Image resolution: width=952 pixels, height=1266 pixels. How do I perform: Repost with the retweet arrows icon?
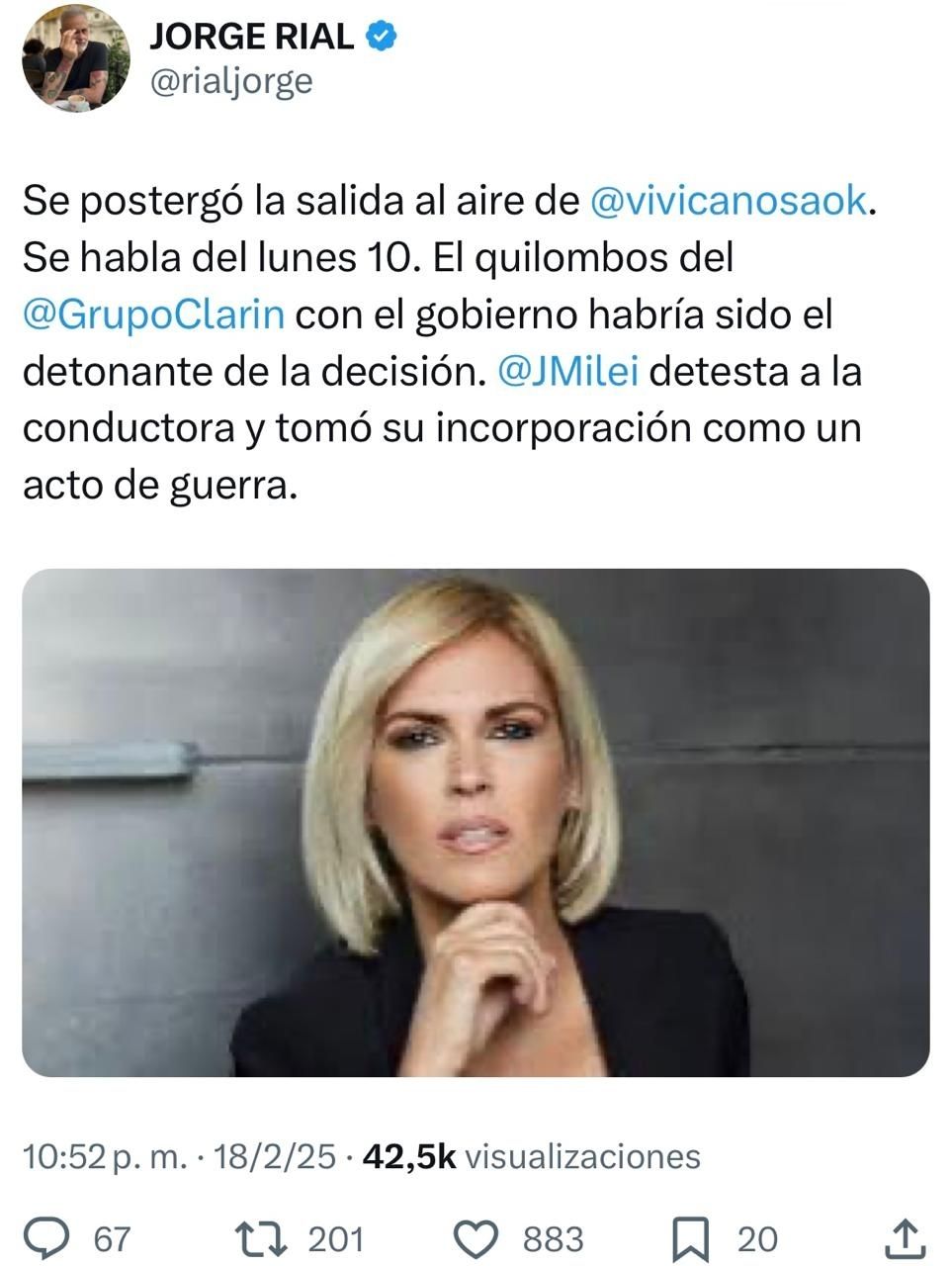pos(262,1238)
